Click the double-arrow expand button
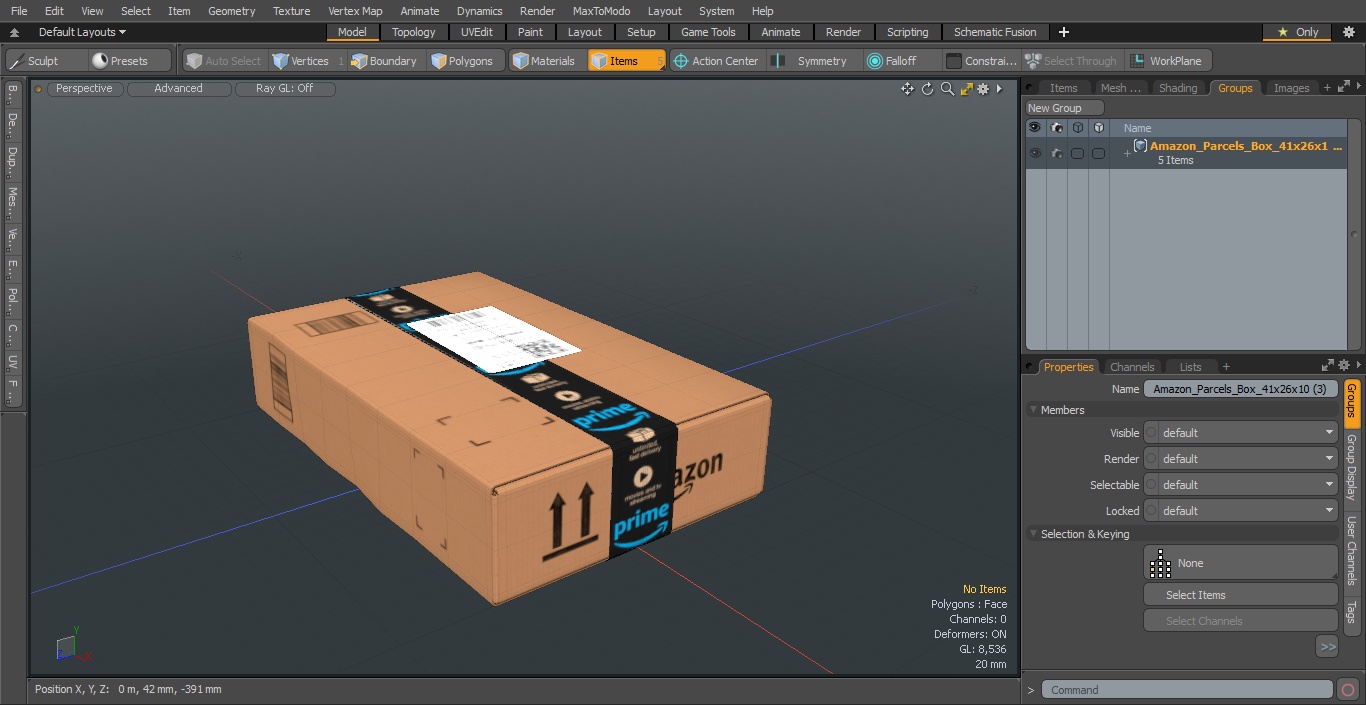1366x705 pixels. (1327, 647)
